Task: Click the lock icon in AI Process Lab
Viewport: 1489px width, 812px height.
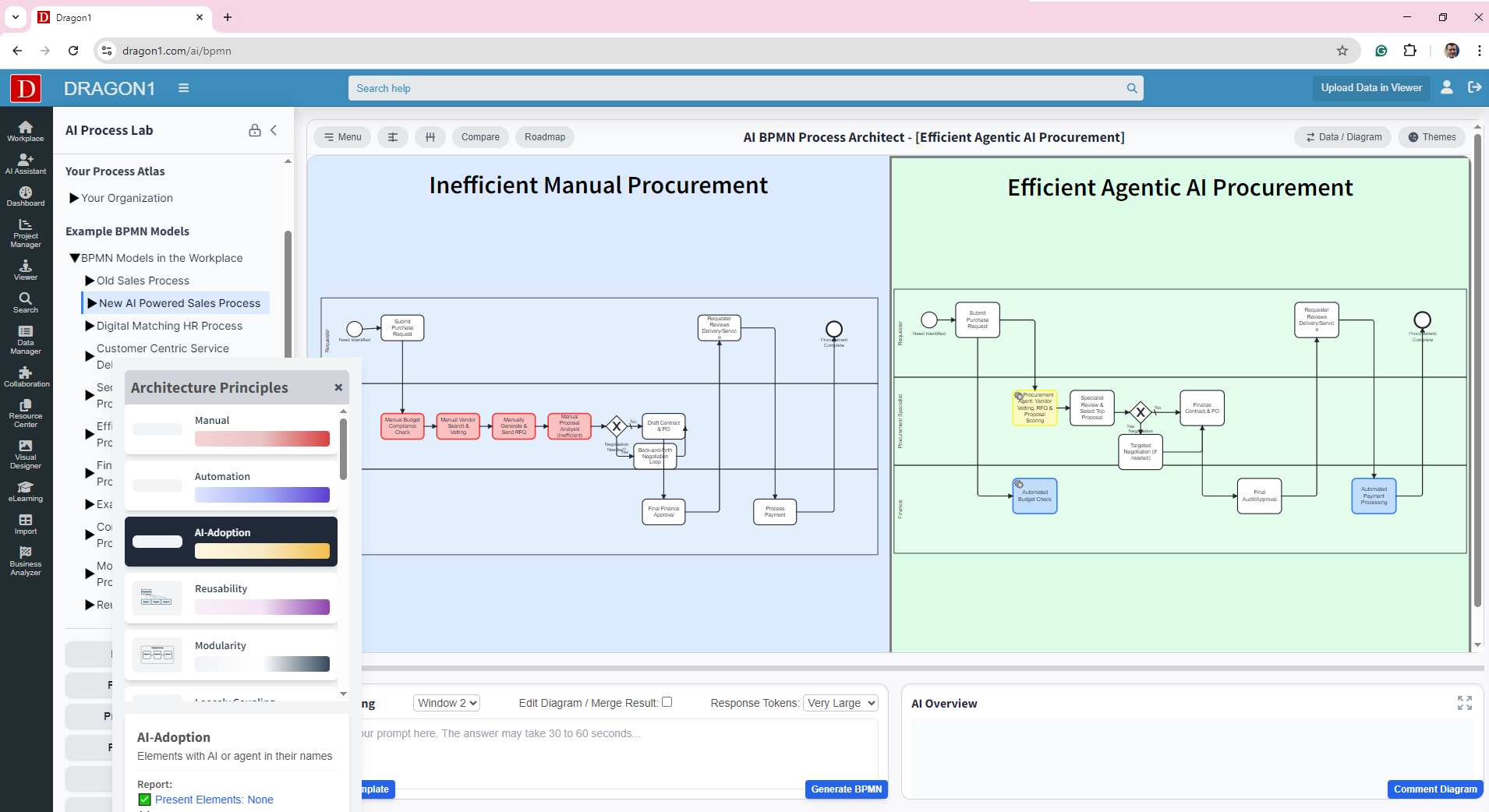Action: (x=254, y=130)
